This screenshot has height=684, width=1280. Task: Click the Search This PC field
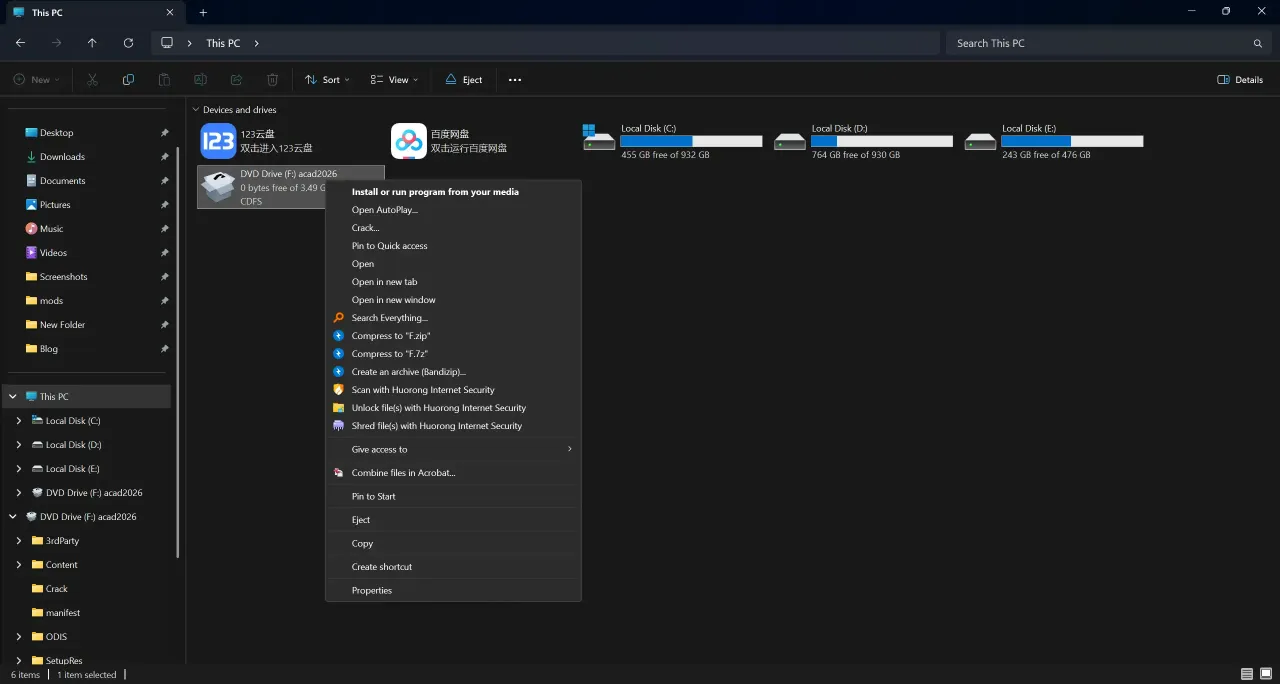coord(1109,43)
